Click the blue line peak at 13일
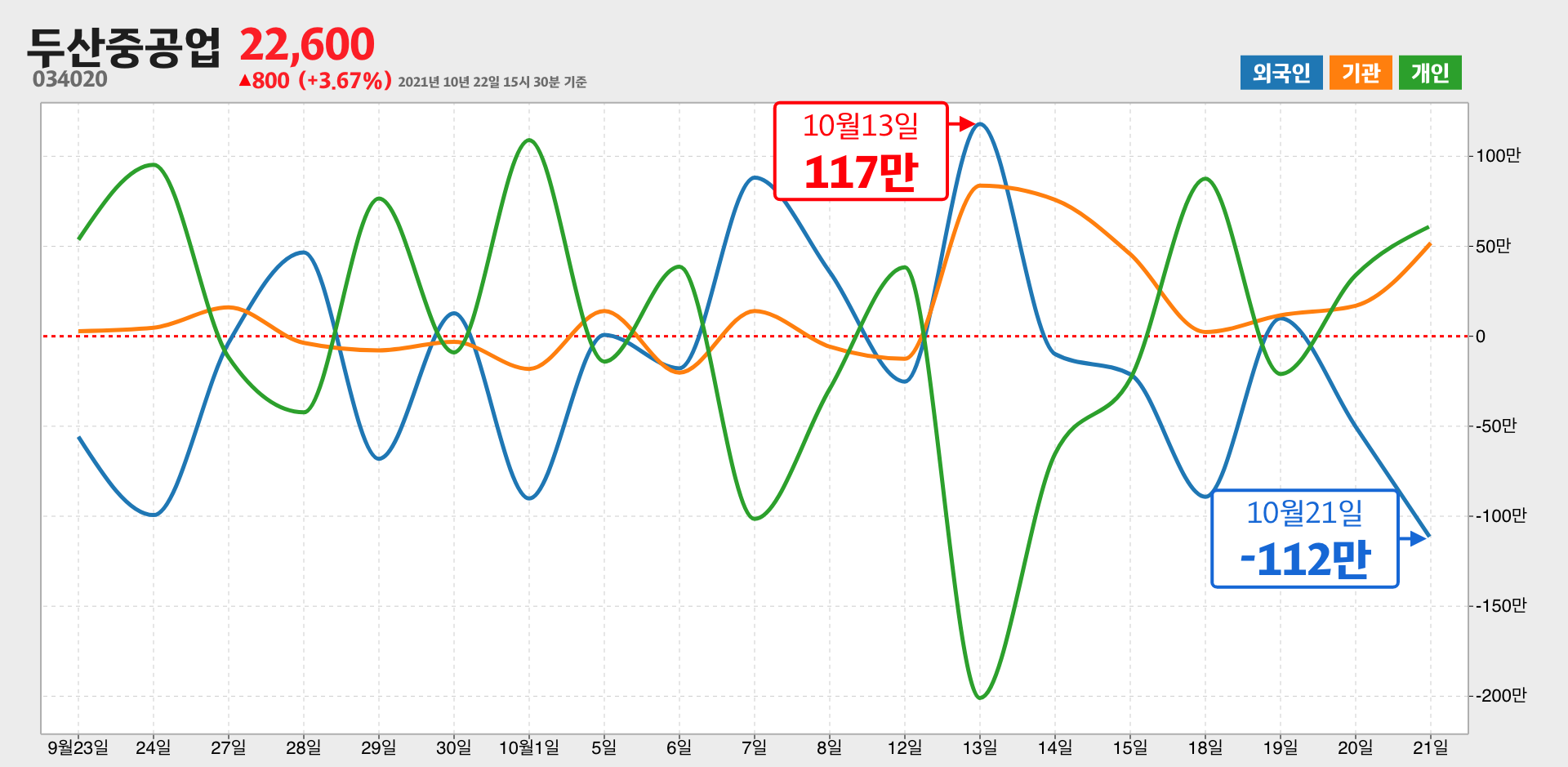This screenshot has width=1568, height=767. pos(980,124)
